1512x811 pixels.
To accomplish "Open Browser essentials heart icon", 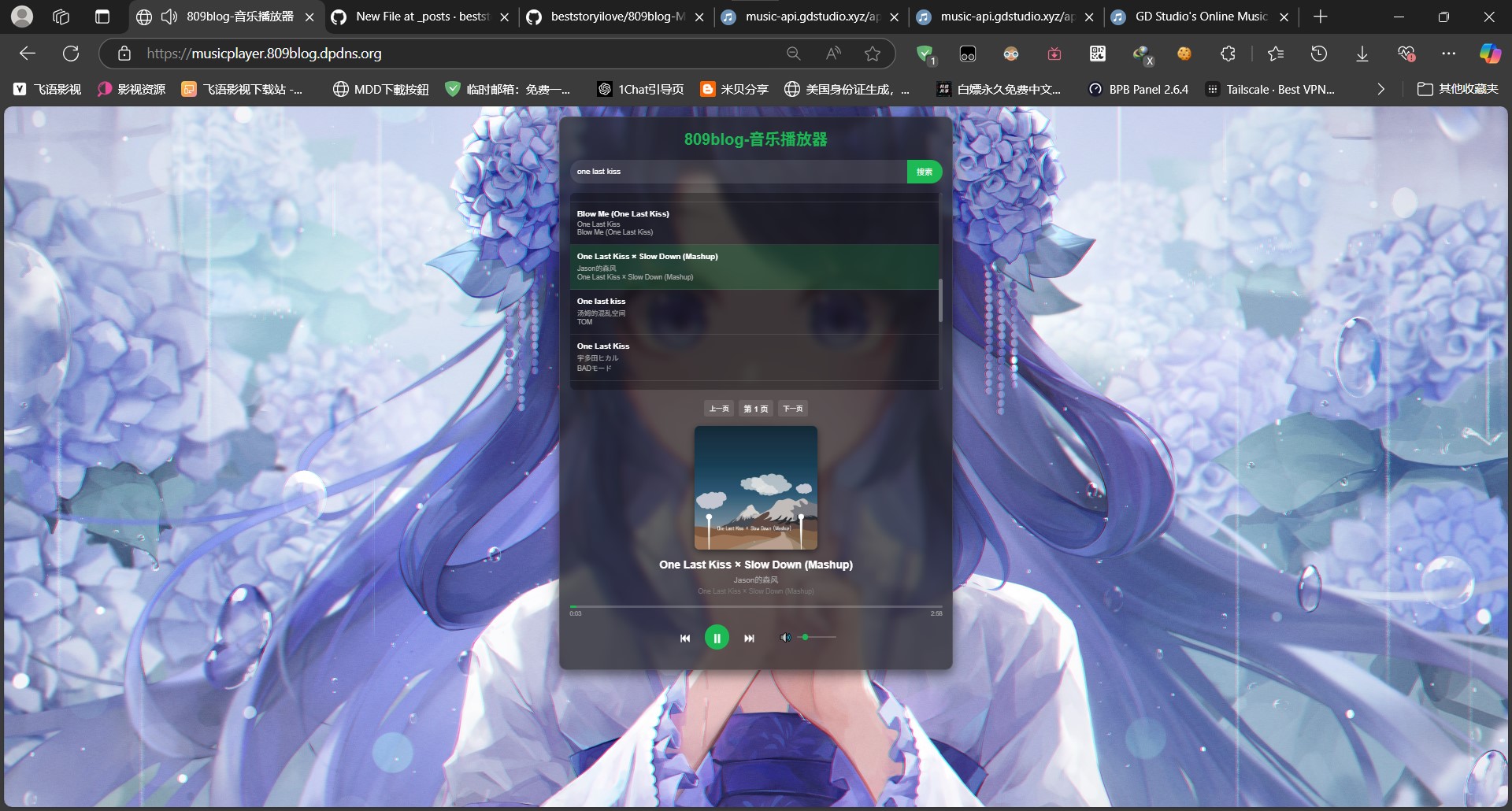I will pos(1406,54).
